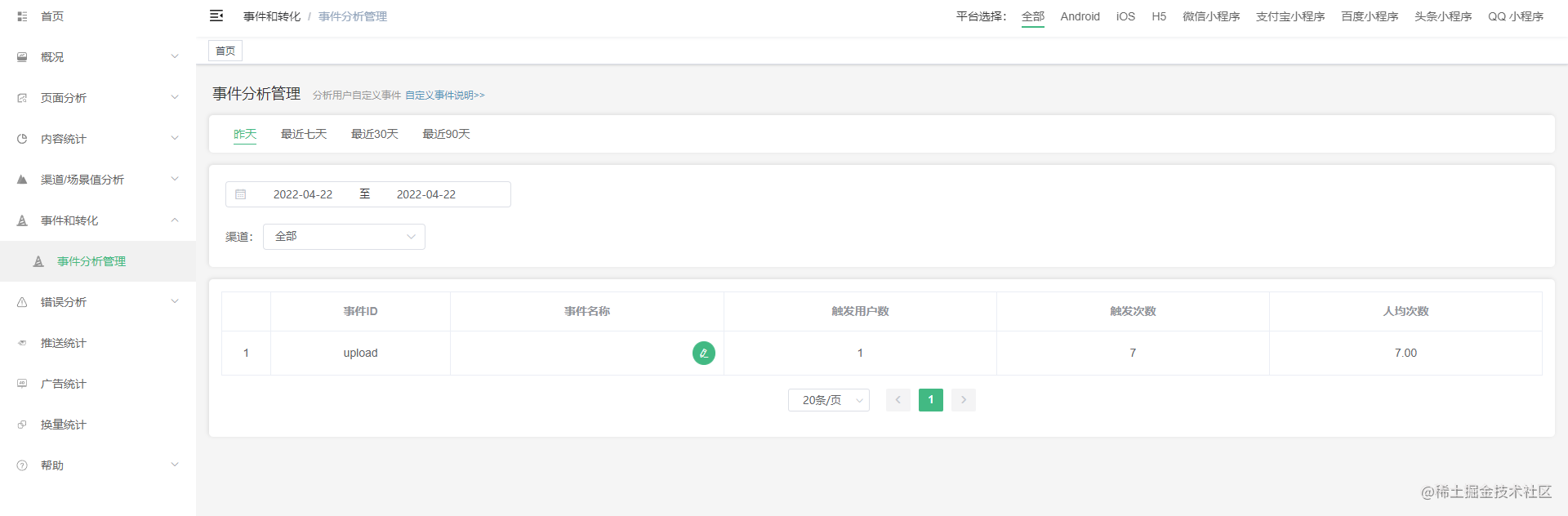The width and height of the screenshot is (1568, 516).
Task: Select the 支付宝小程序 platform
Action: (x=1290, y=16)
